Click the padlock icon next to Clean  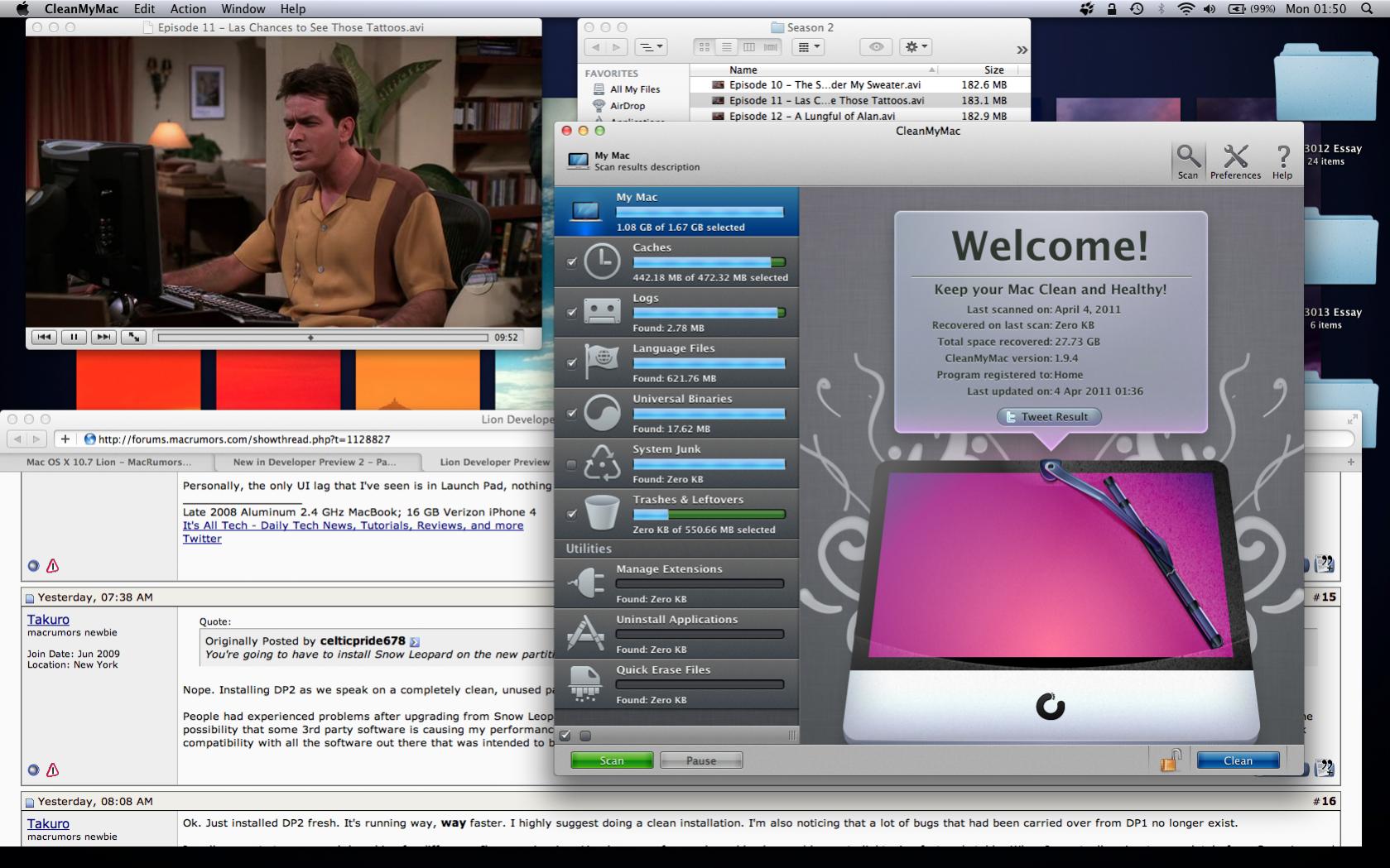point(1170,760)
